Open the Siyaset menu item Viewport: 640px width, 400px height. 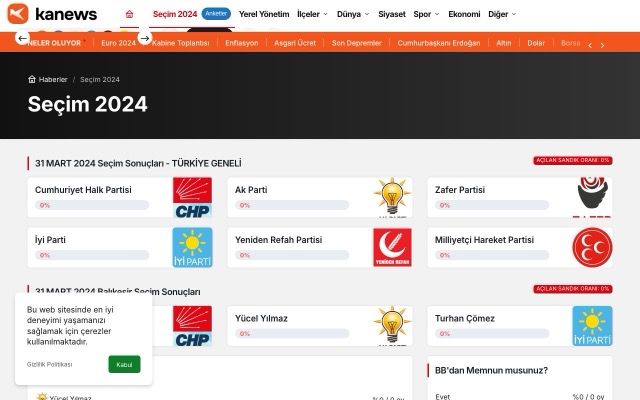[x=391, y=14]
